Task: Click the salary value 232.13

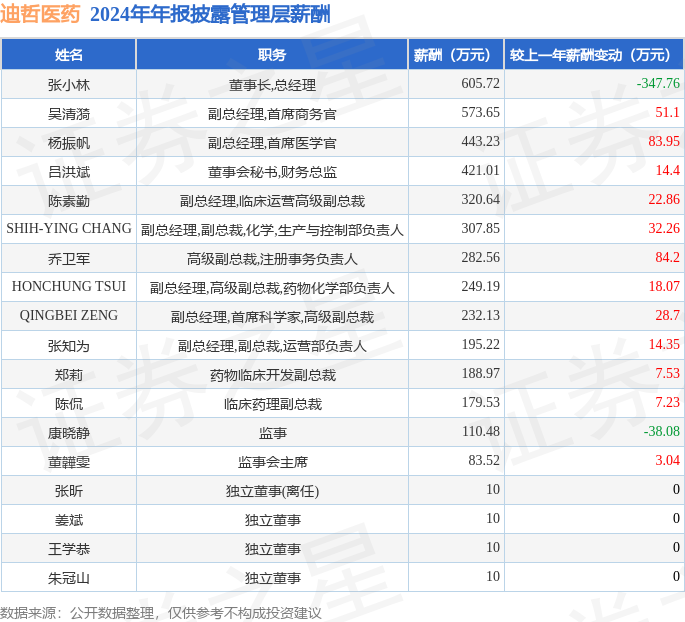Action: pos(481,315)
